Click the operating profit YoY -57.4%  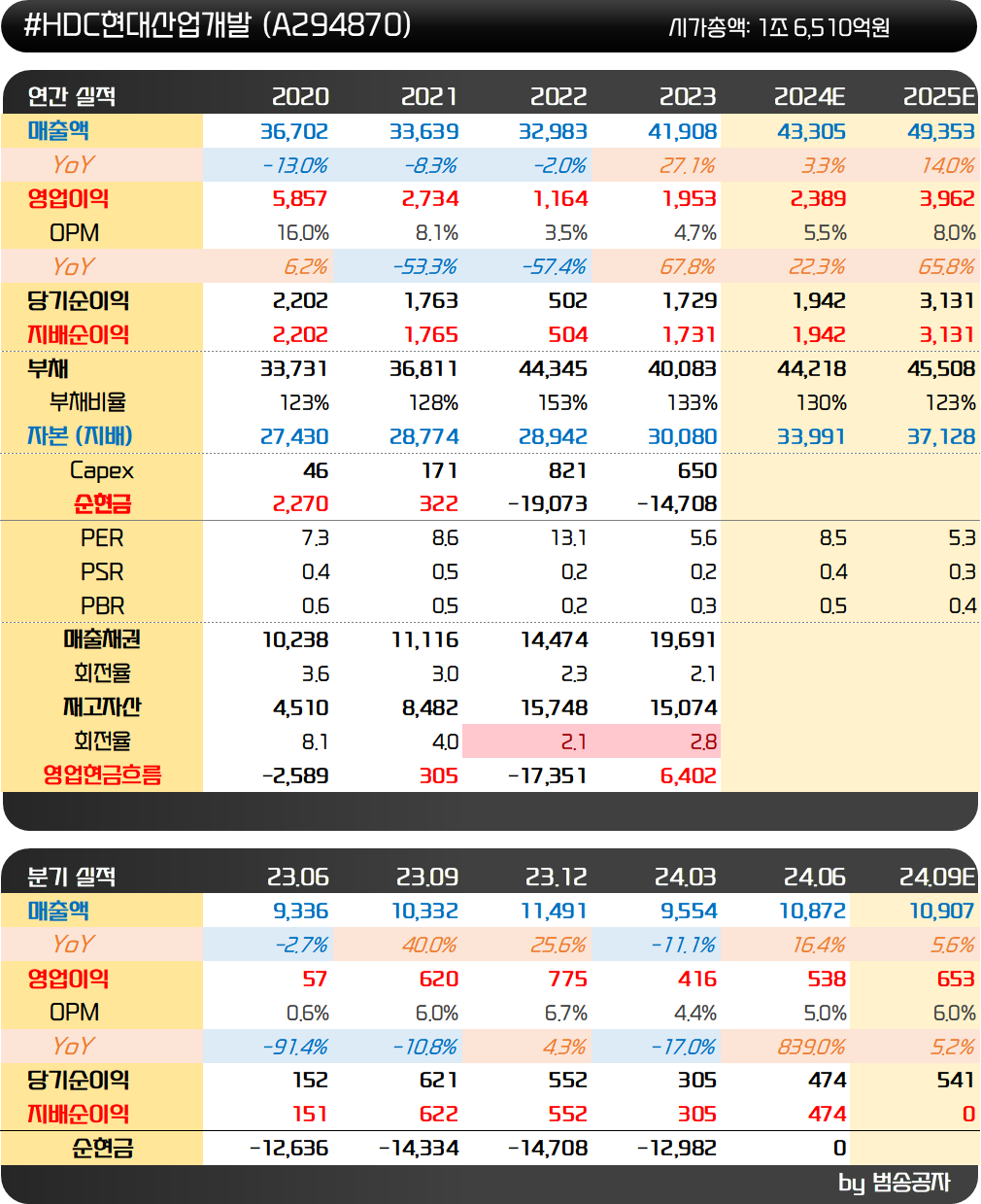click(x=555, y=266)
